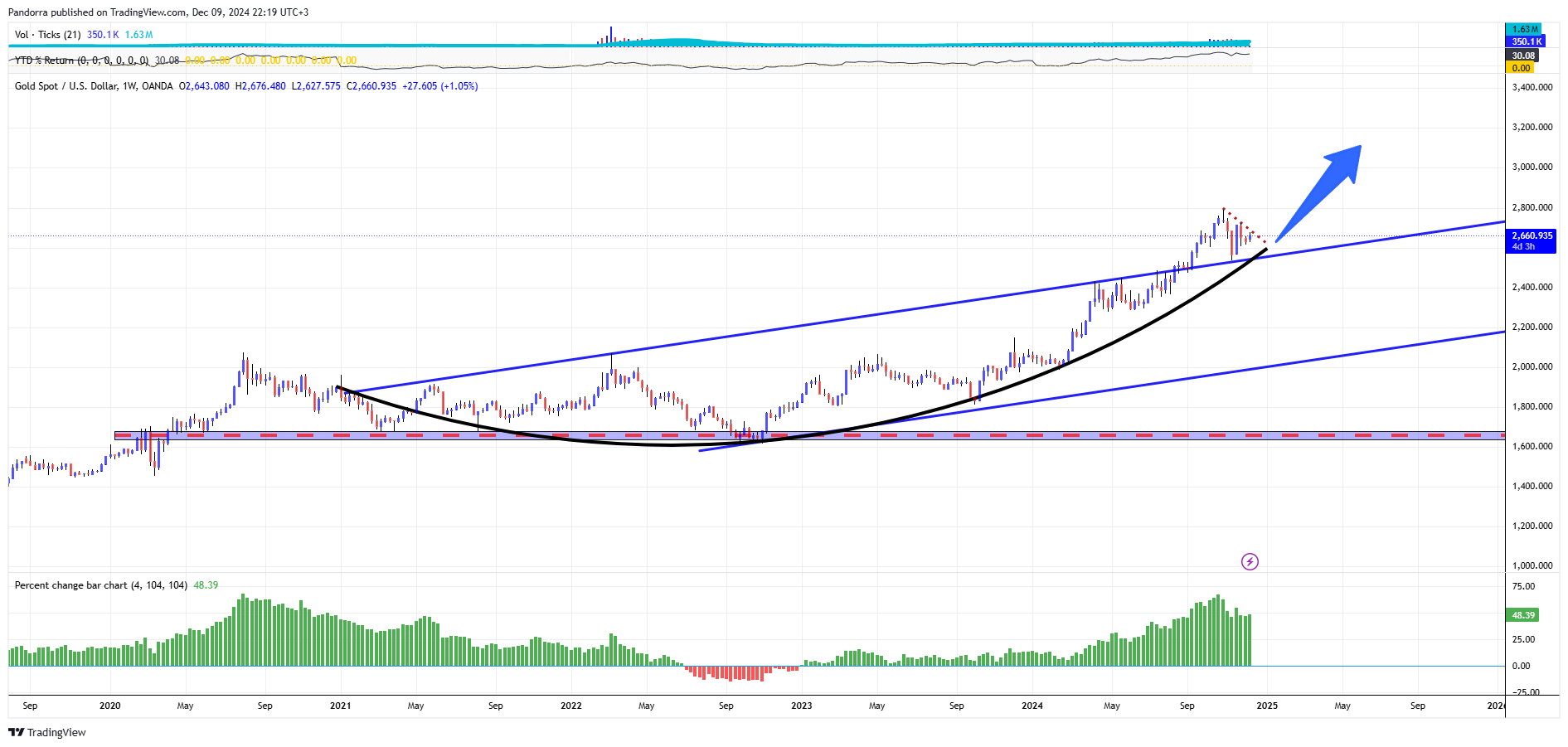This screenshot has height=747, width=1568.
Task: Click the 2024 label on time axis
Action: (x=1032, y=706)
